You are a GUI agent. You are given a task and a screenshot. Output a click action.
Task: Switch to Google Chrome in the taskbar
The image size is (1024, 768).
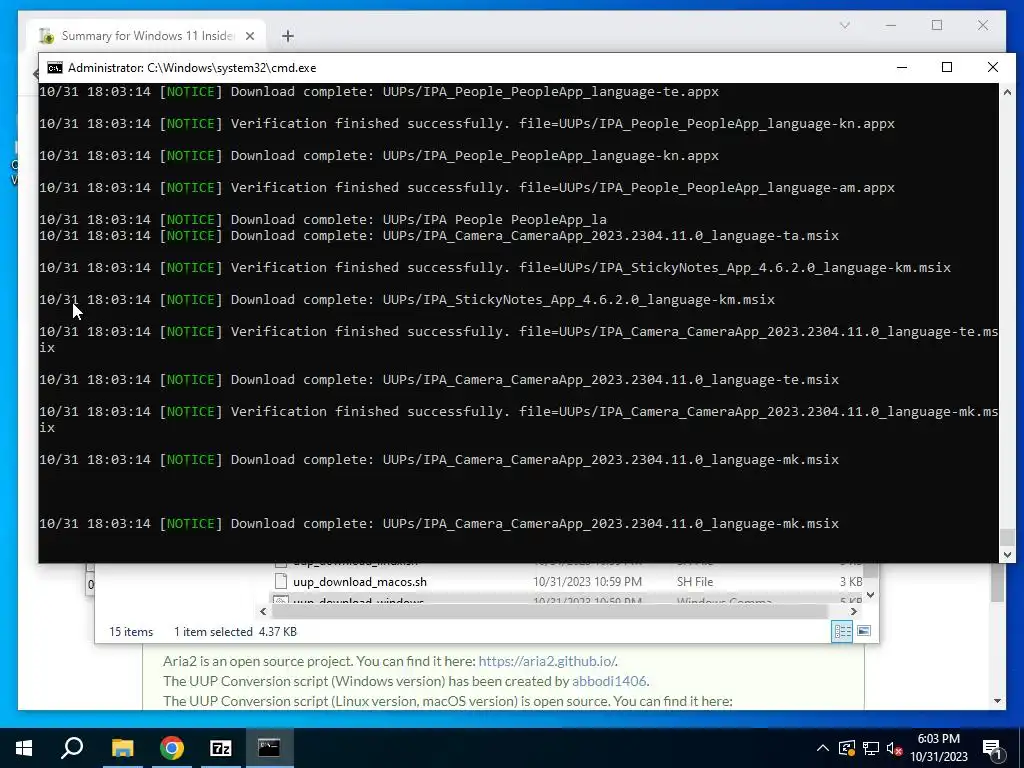click(172, 748)
